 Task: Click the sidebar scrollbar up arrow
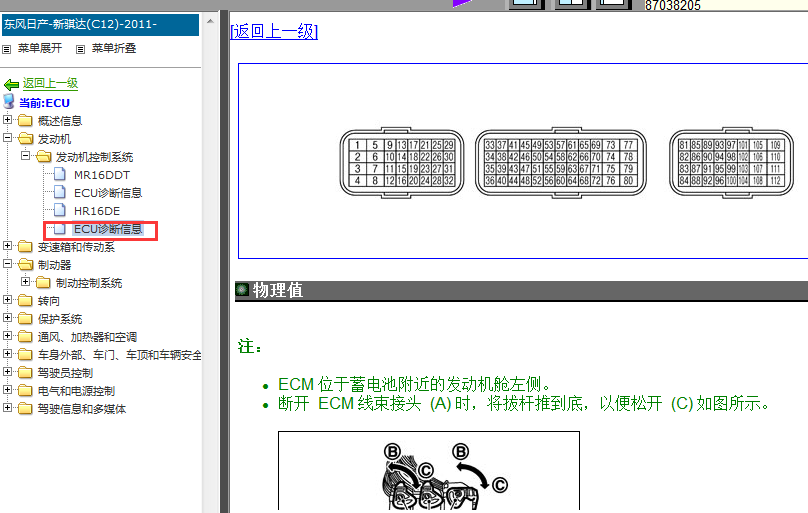click(210, 22)
